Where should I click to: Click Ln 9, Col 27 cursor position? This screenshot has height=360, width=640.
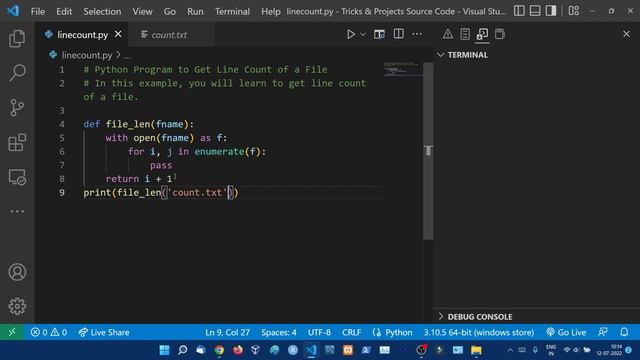[x=227, y=332]
